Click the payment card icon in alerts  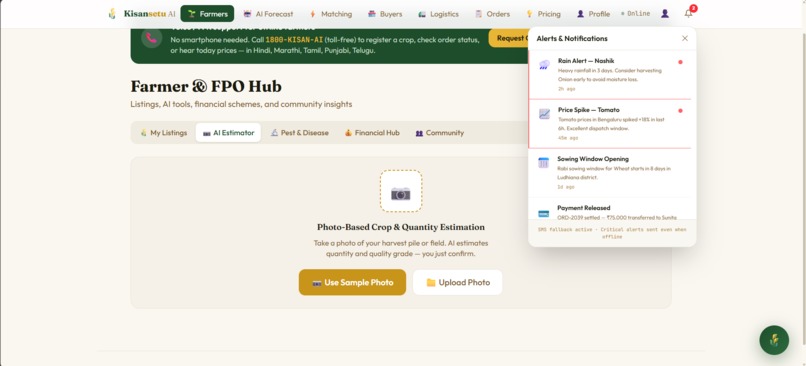tap(543, 213)
